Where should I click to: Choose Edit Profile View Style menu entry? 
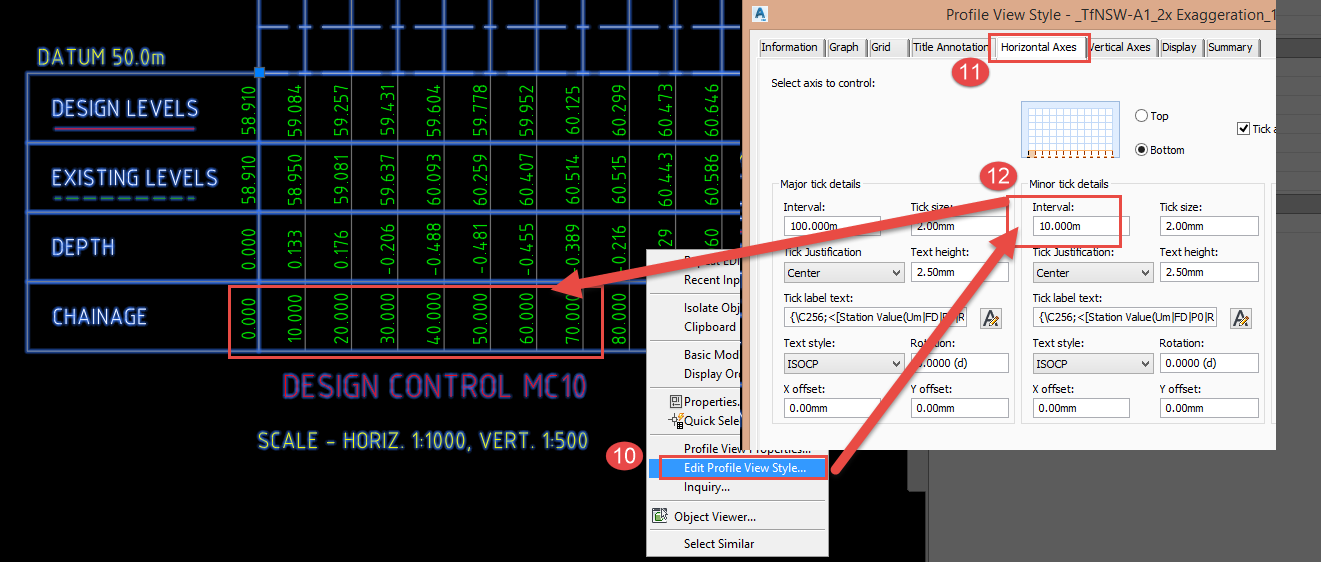pos(744,468)
